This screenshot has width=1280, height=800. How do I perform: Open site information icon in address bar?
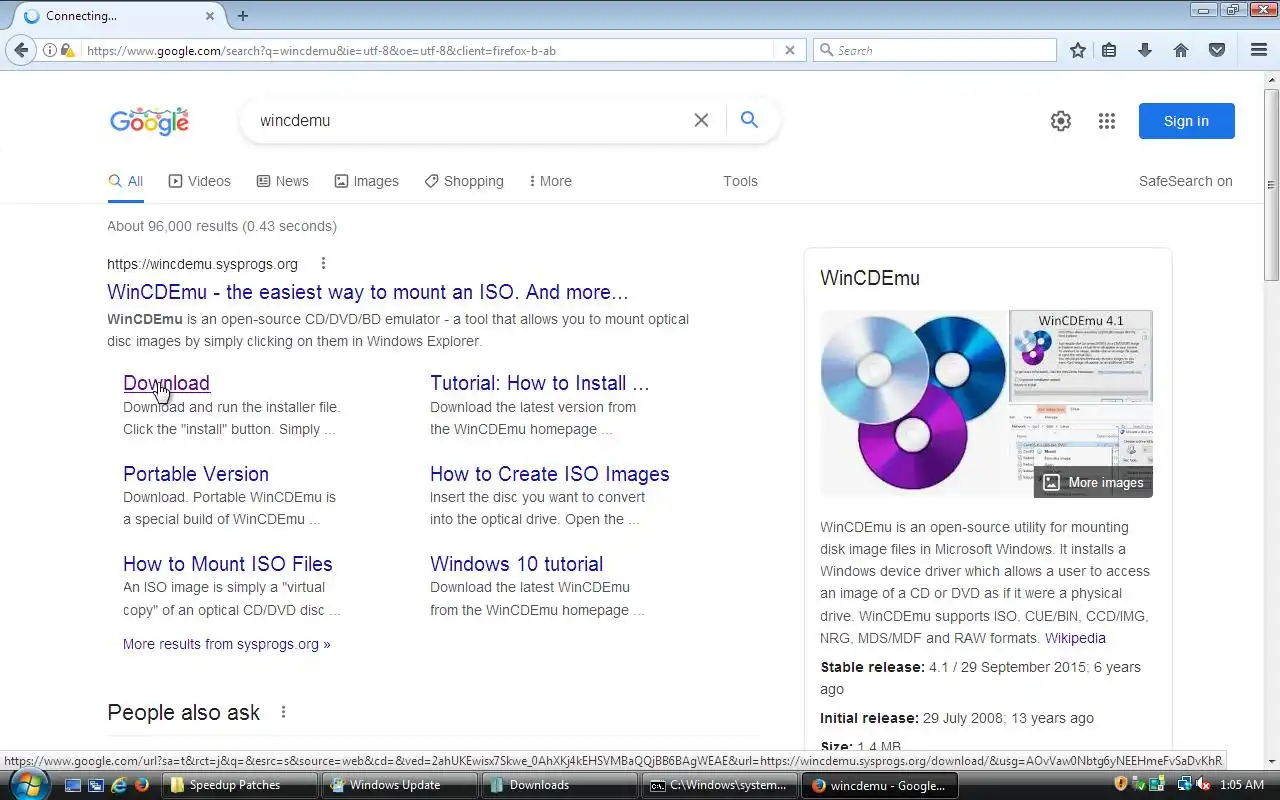pos(49,50)
